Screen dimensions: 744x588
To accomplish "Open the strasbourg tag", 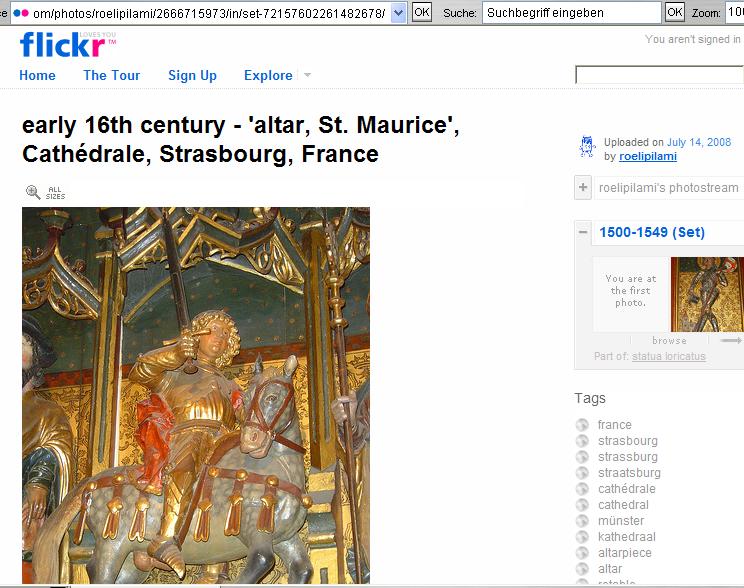I will click(x=628, y=441).
